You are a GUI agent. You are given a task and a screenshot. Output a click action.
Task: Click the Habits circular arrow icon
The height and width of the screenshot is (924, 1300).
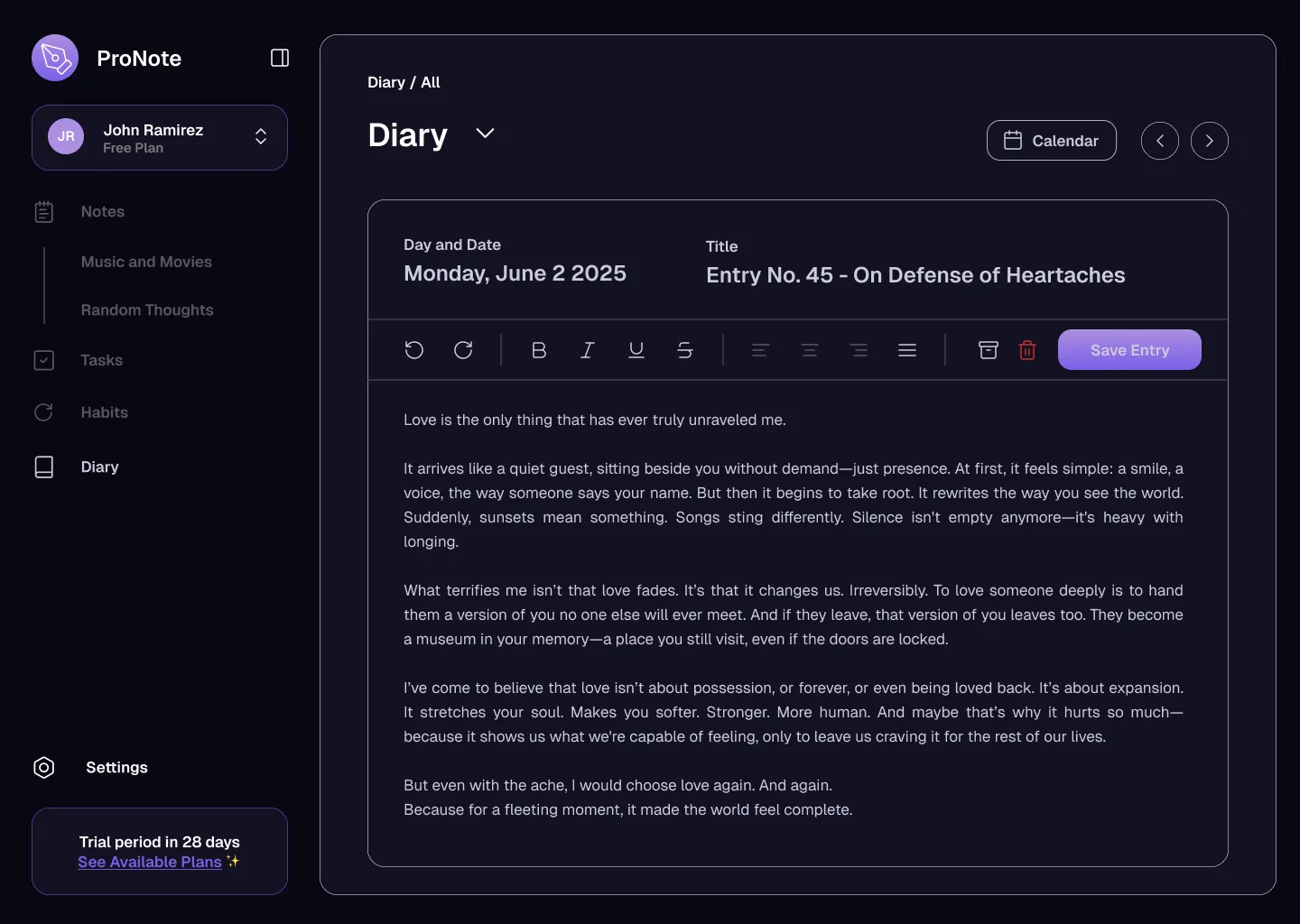pos(44,412)
